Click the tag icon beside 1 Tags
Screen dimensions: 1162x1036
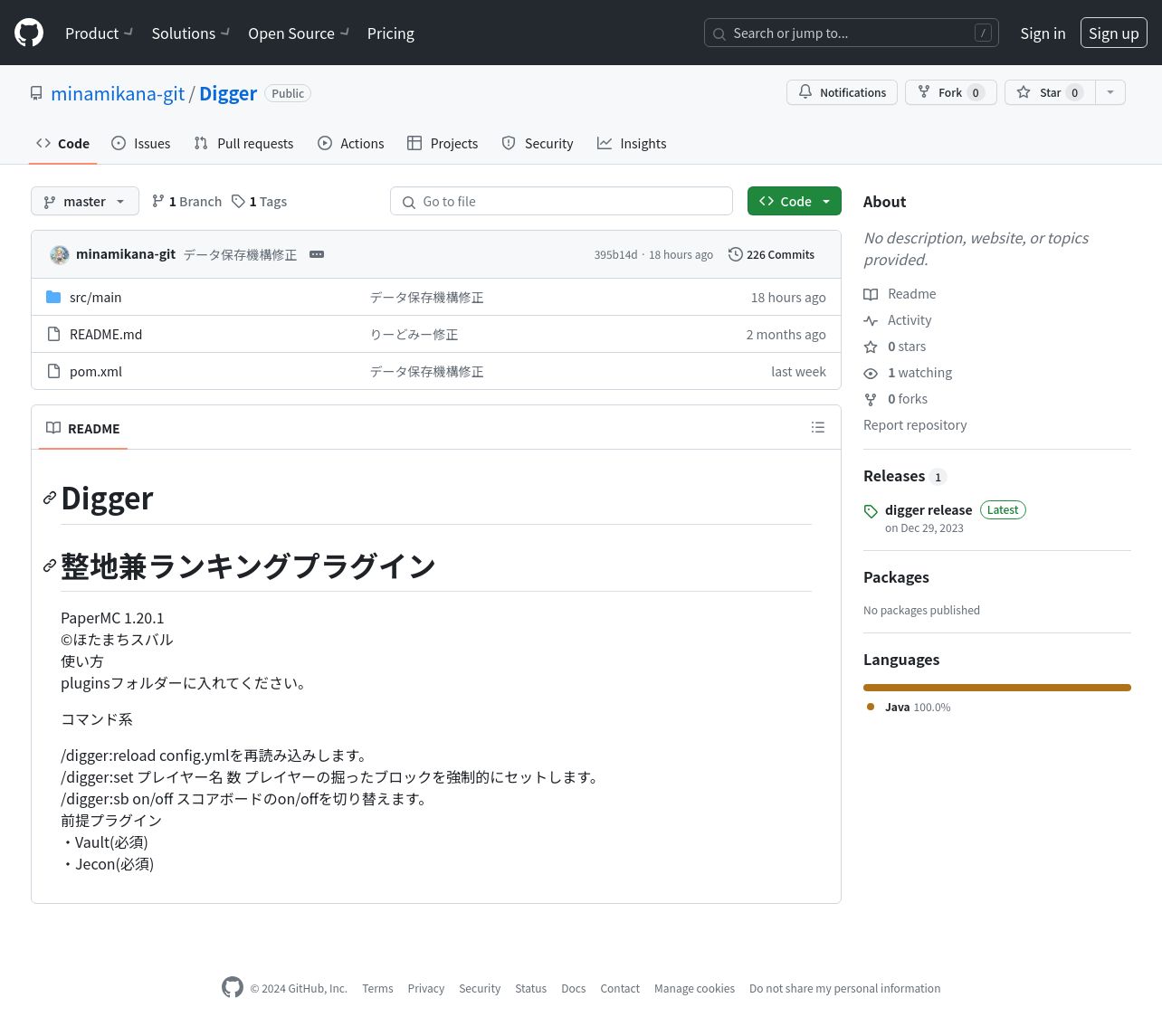click(x=238, y=201)
